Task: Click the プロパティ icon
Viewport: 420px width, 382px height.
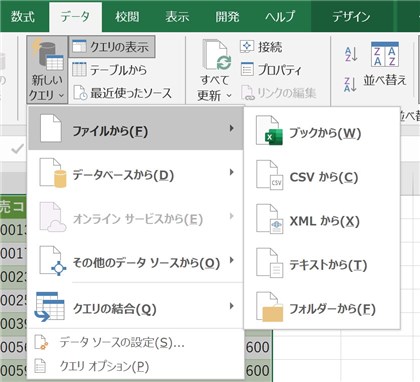Action: pyautogui.click(x=247, y=69)
